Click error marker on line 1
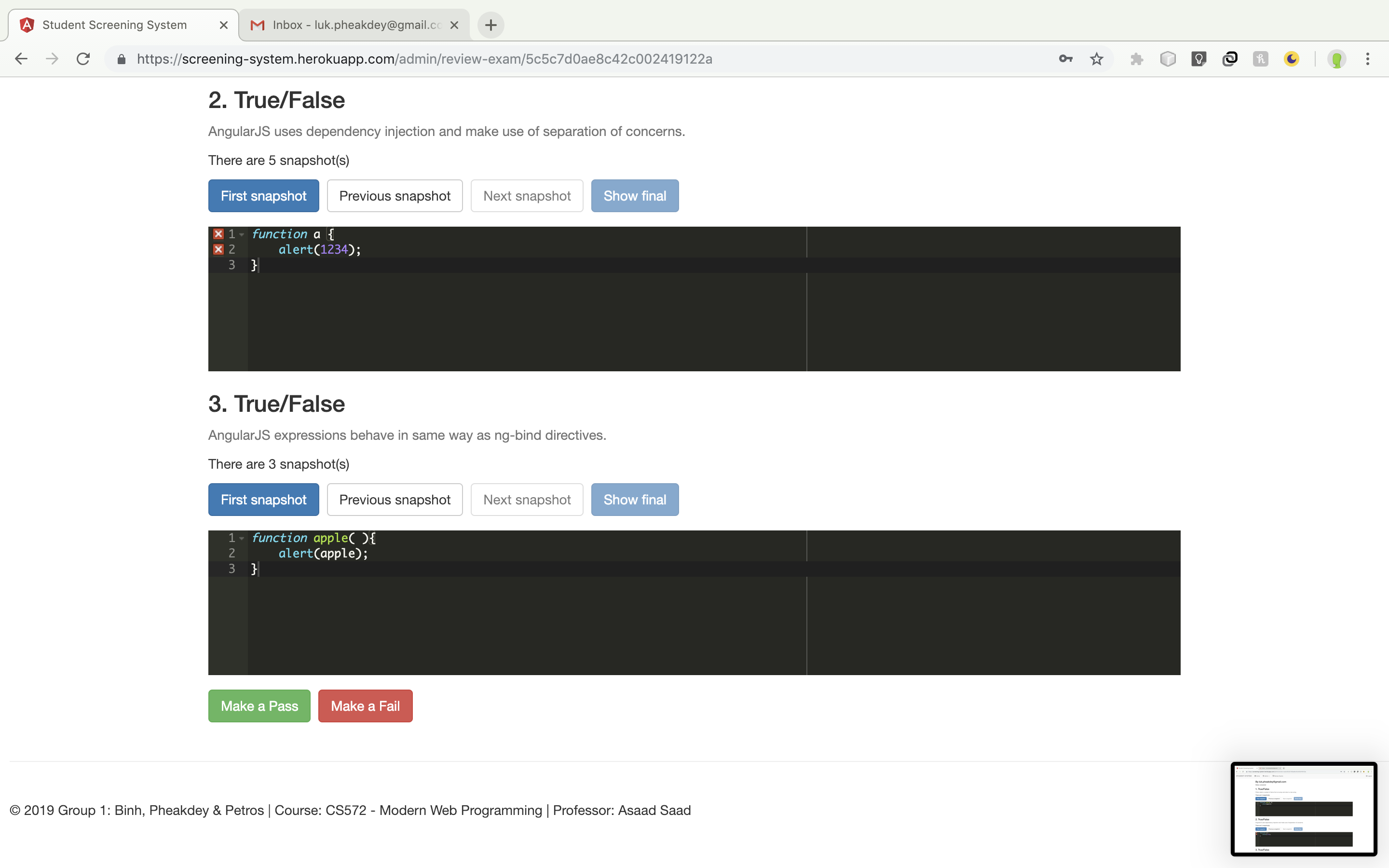This screenshot has height=868, width=1389. coord(218,234)
